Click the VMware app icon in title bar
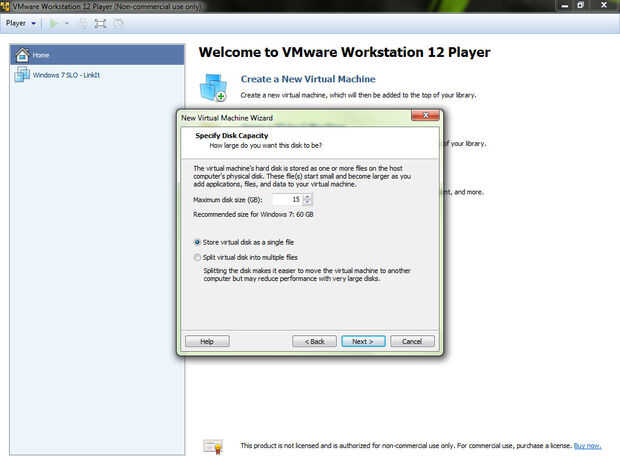 pyautogui.click(x=5, y=6)
